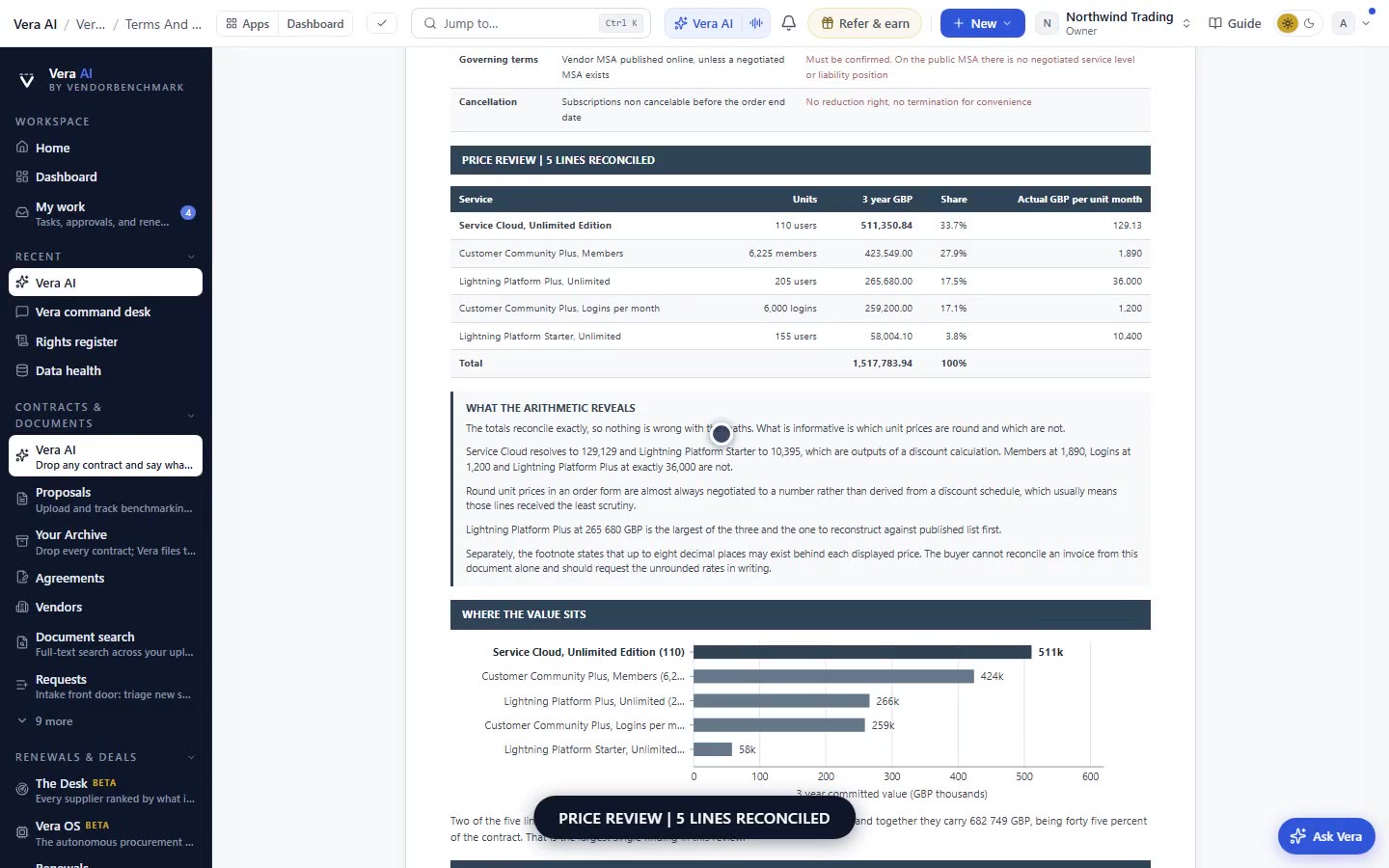
Task: Click the Vera AI button in top bar
Action: (704, 23)
